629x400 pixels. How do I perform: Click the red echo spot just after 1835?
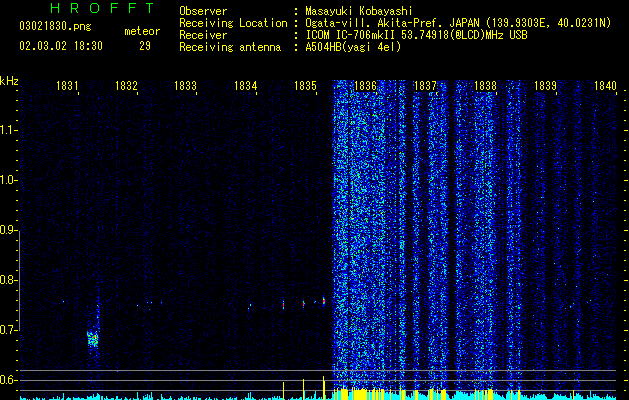pyautogui.click(x=323, y=301)
